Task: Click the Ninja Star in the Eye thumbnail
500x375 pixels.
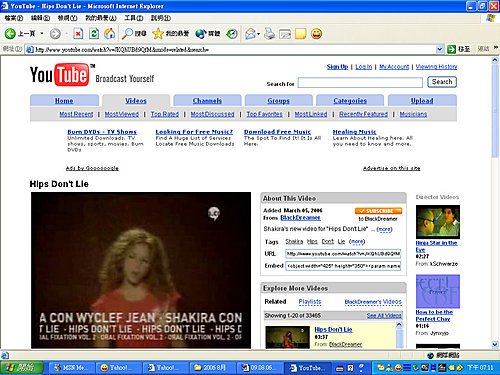Action: pyautogui.click(x=438, y=222)
